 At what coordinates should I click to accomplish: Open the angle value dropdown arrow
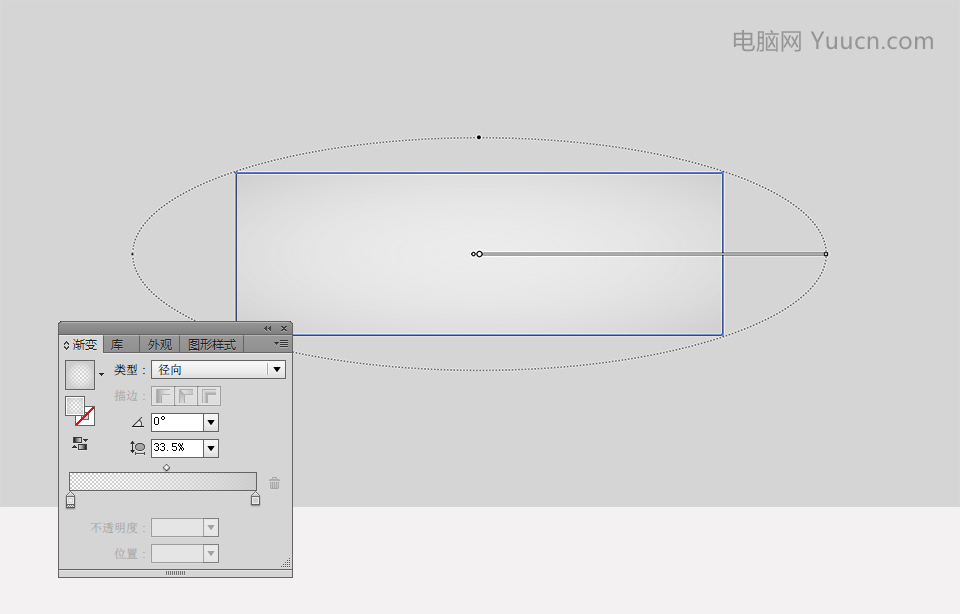(x=211, y=422)
